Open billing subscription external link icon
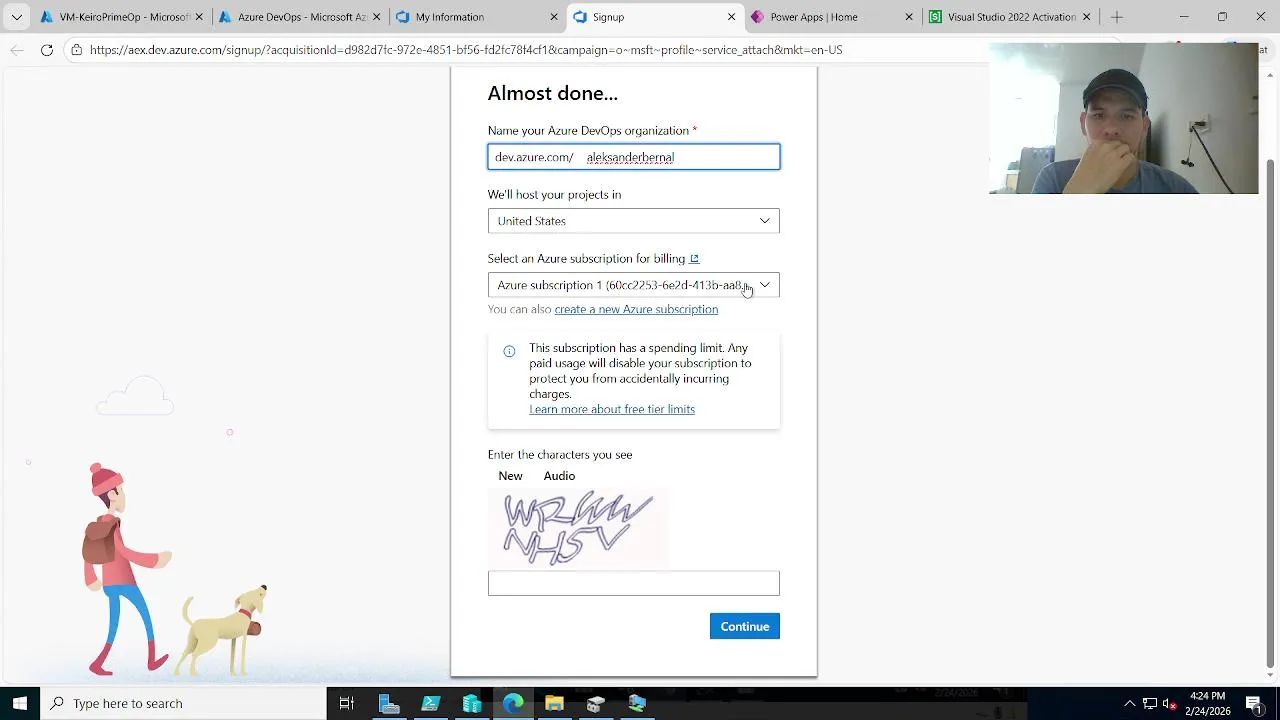The height and width of the screenshot is (720, 1280). point(694,259)
